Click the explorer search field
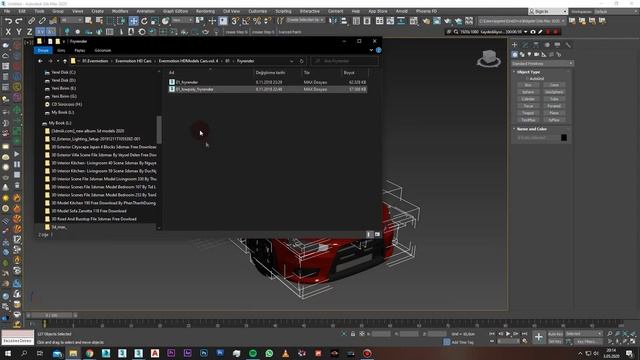 (344, 61)
